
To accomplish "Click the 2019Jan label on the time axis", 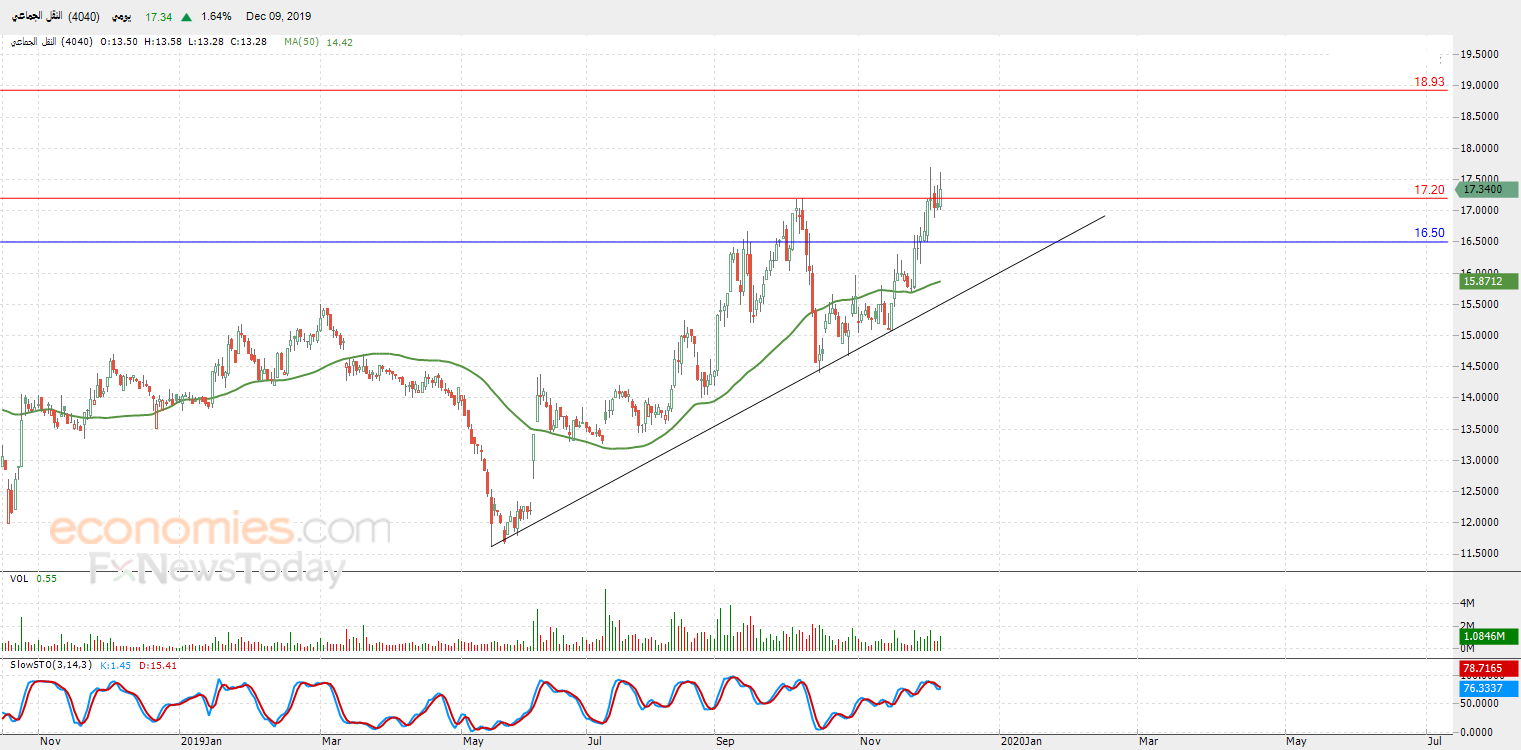I will pos(201,741).
